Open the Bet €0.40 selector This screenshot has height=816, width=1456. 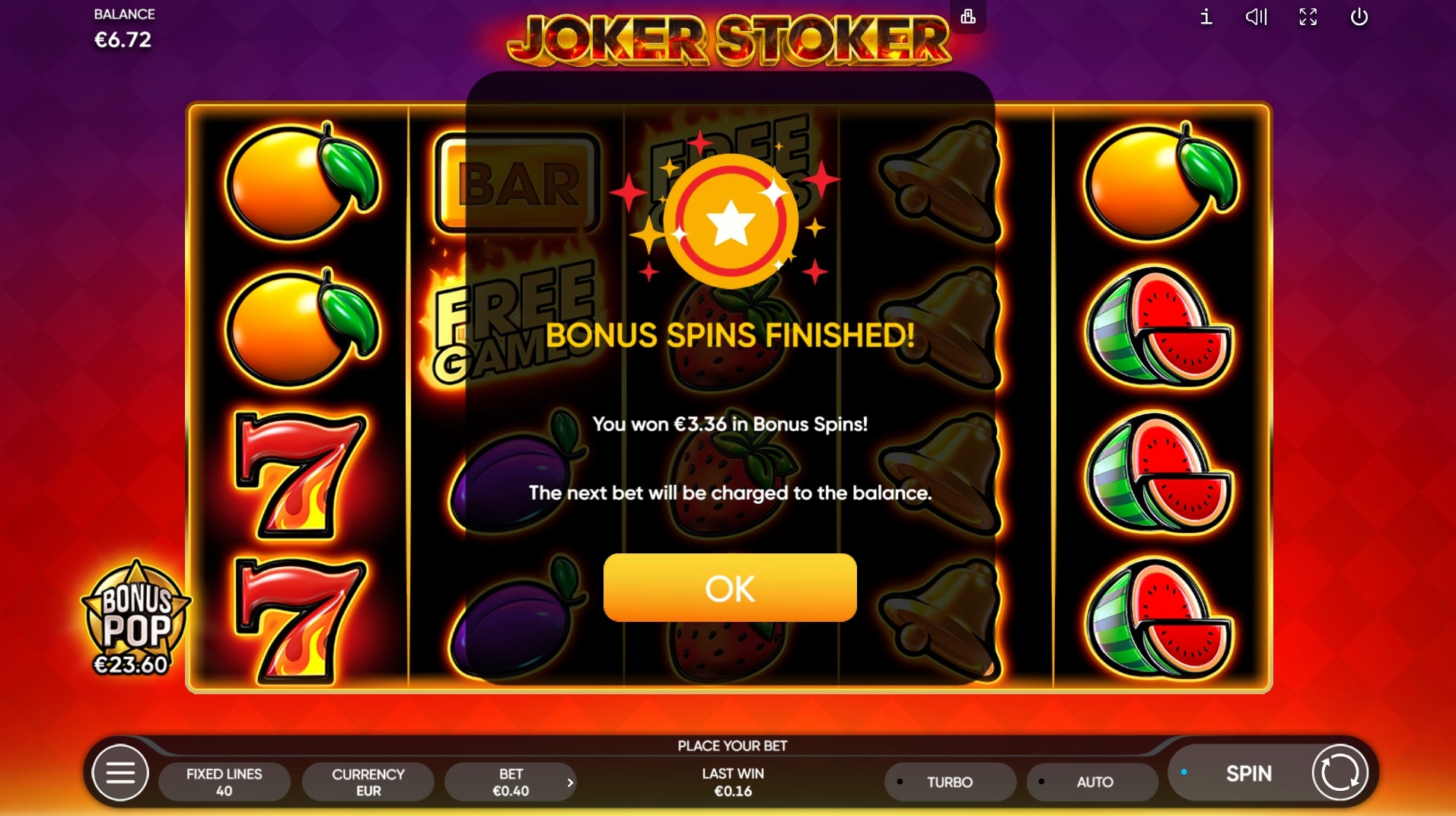pyautogui.click(x=511, y=782)
